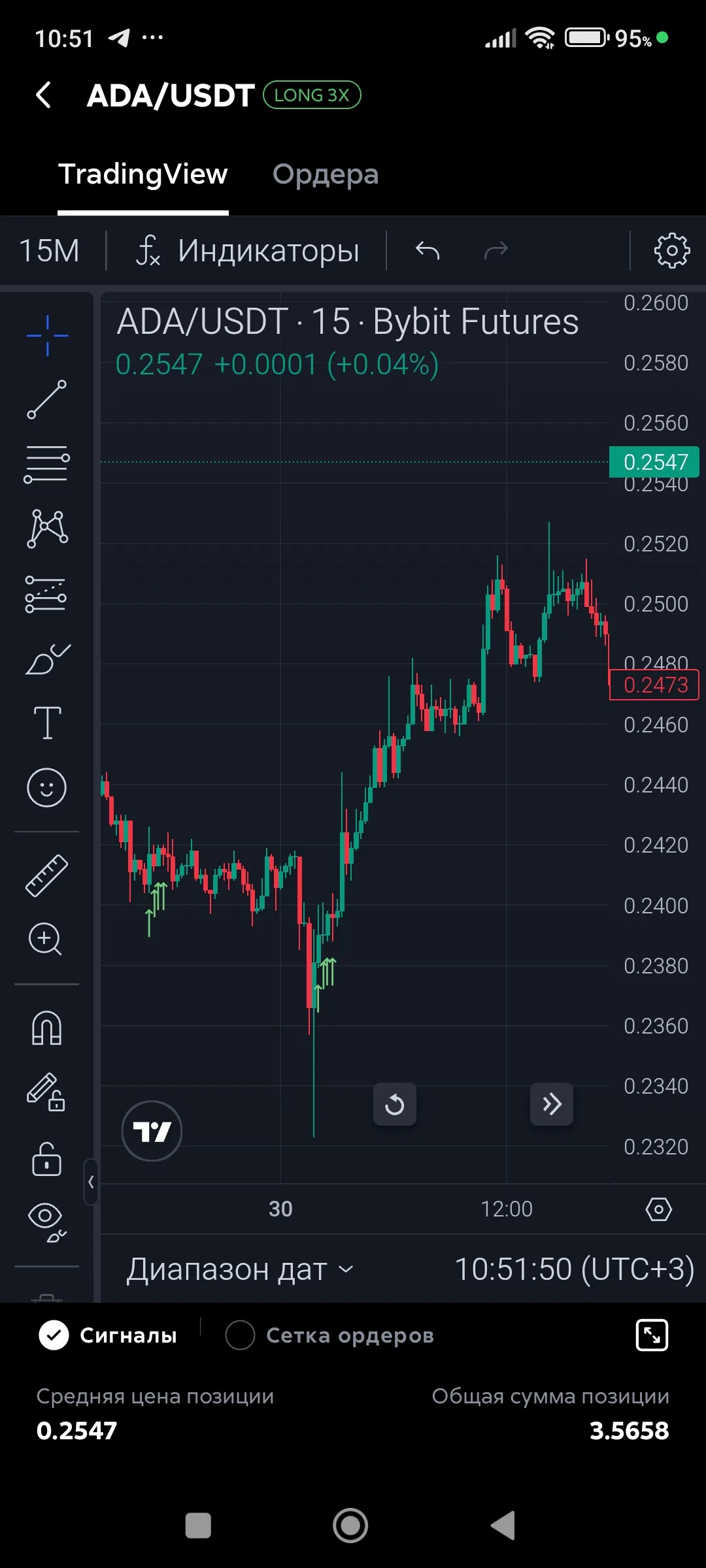Open the brush drawing tool
Viewport: 706px width, 1568px height.
46,659
